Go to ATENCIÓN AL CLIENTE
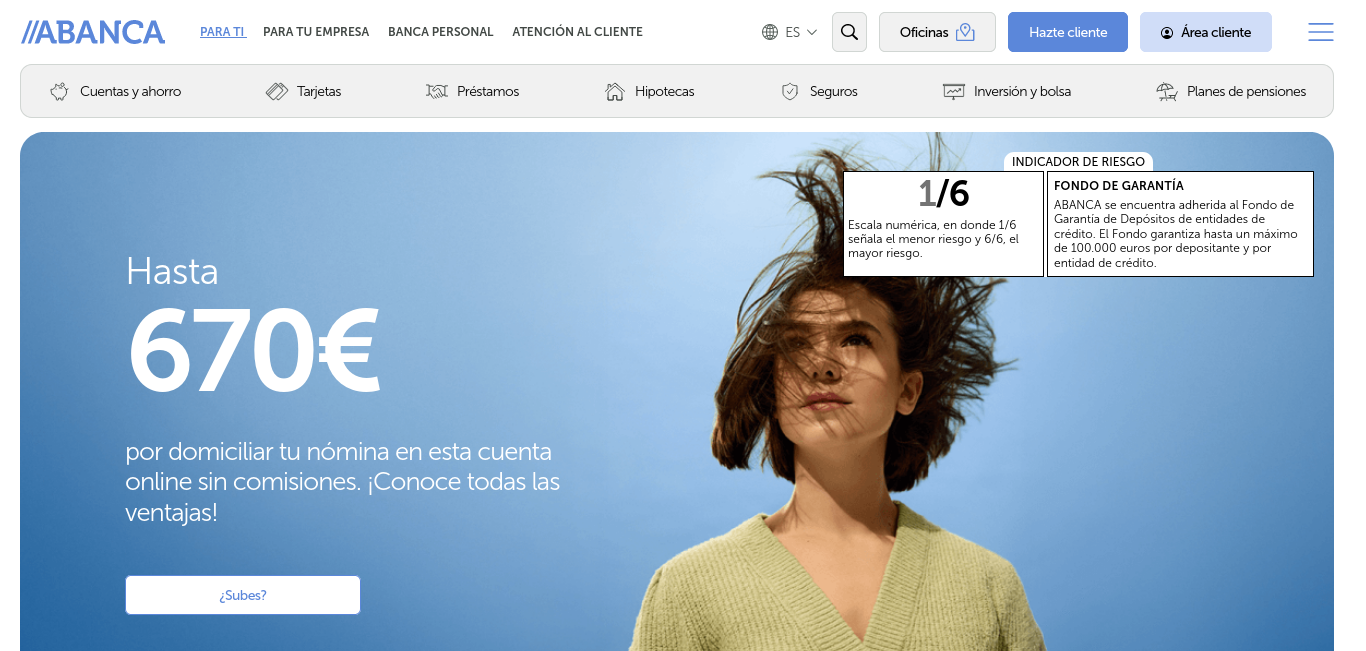The width and height of the screenshot is (1366, 651). click(577, 32)
